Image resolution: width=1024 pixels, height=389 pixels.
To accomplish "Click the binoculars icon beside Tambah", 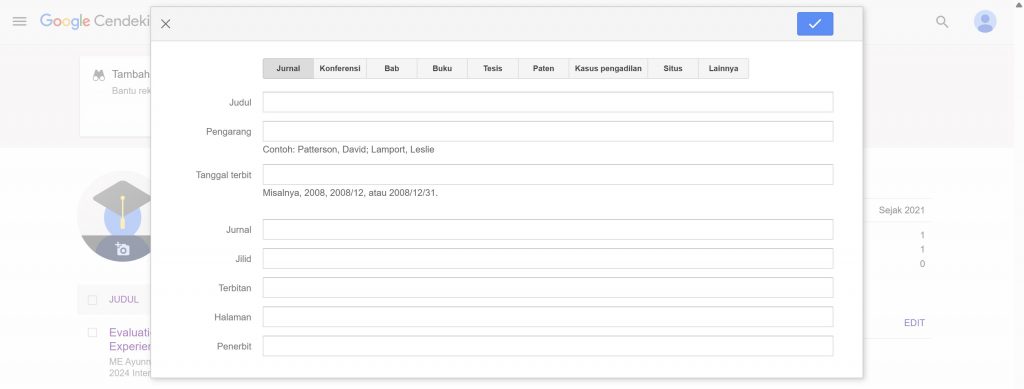I will (99, 75).
